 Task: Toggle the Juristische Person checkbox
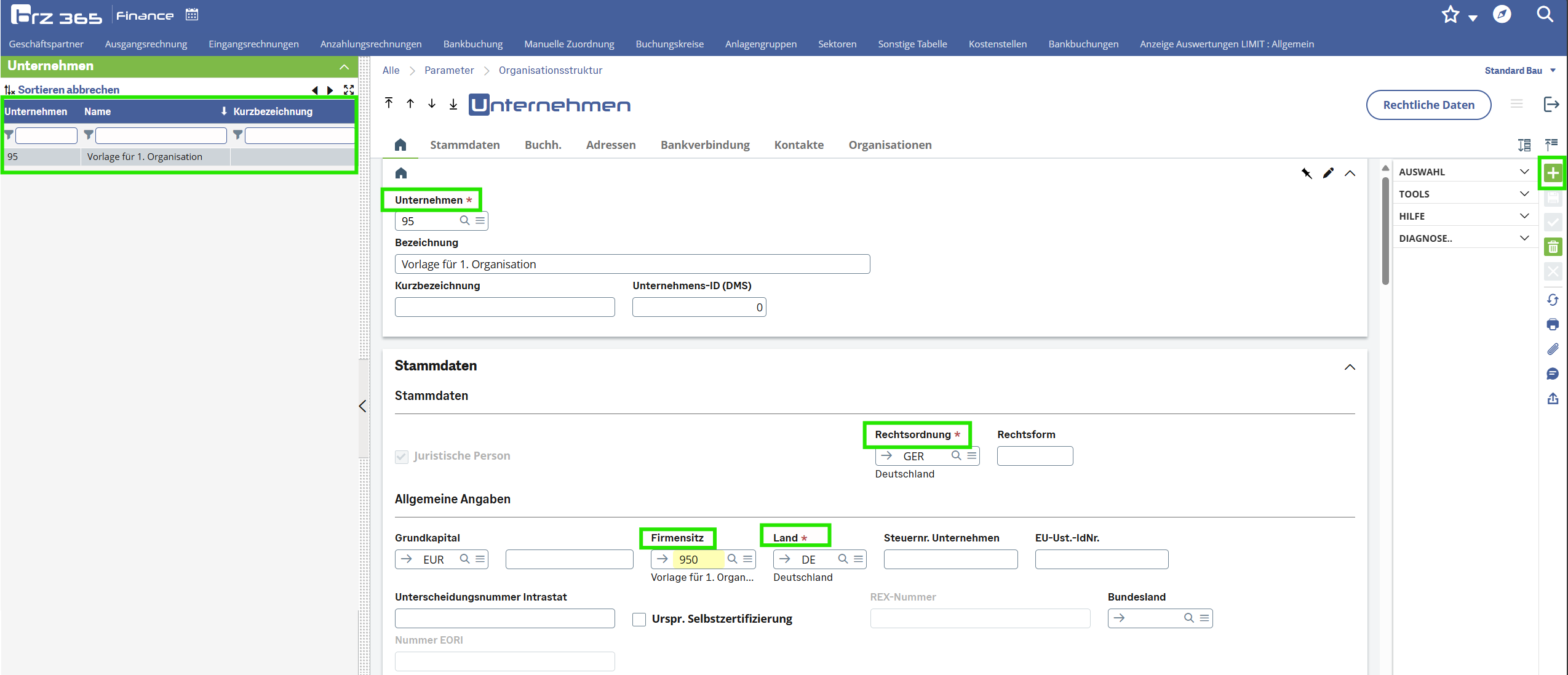coord(402,457)
